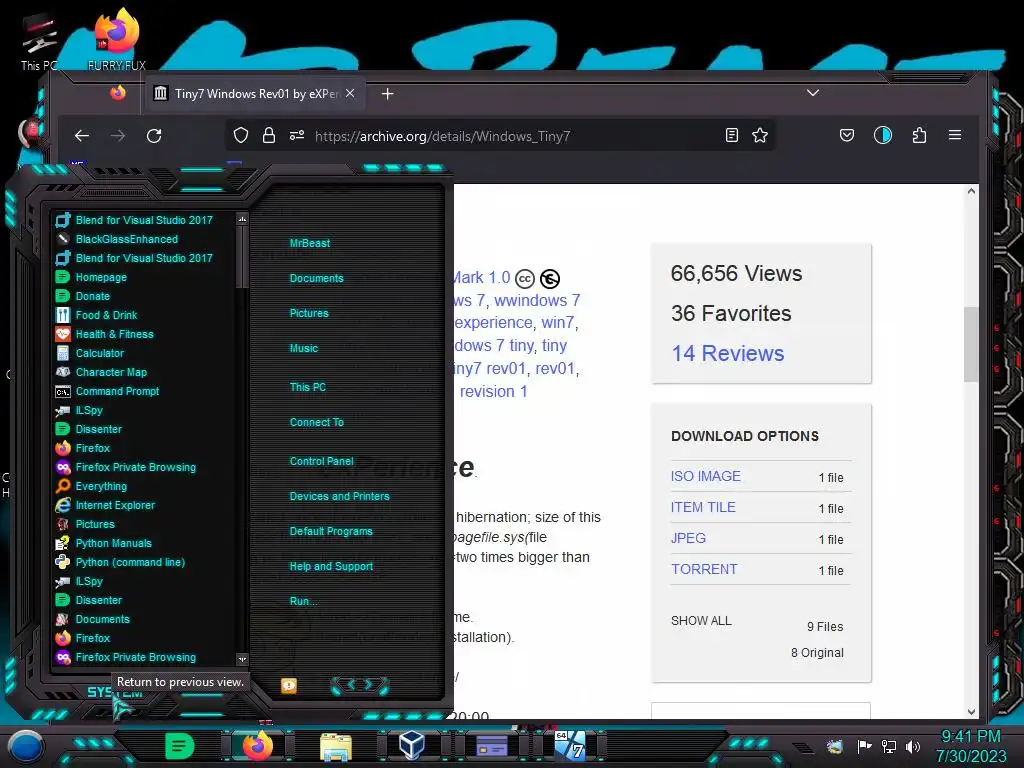Open the ITEM TILE download option
Image resolution: width=1024 pixels, height=768 pixels.
click(703, 507)
